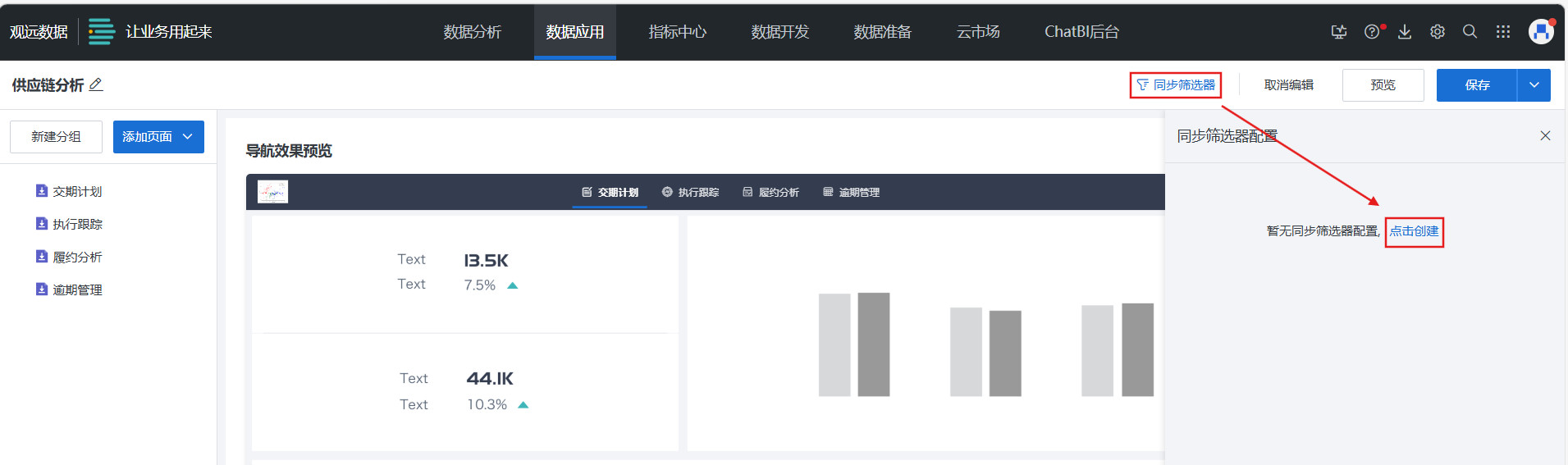Open the user avatar menu
Viewport: 1568px width, 465px height.
tap(1540, 32)
